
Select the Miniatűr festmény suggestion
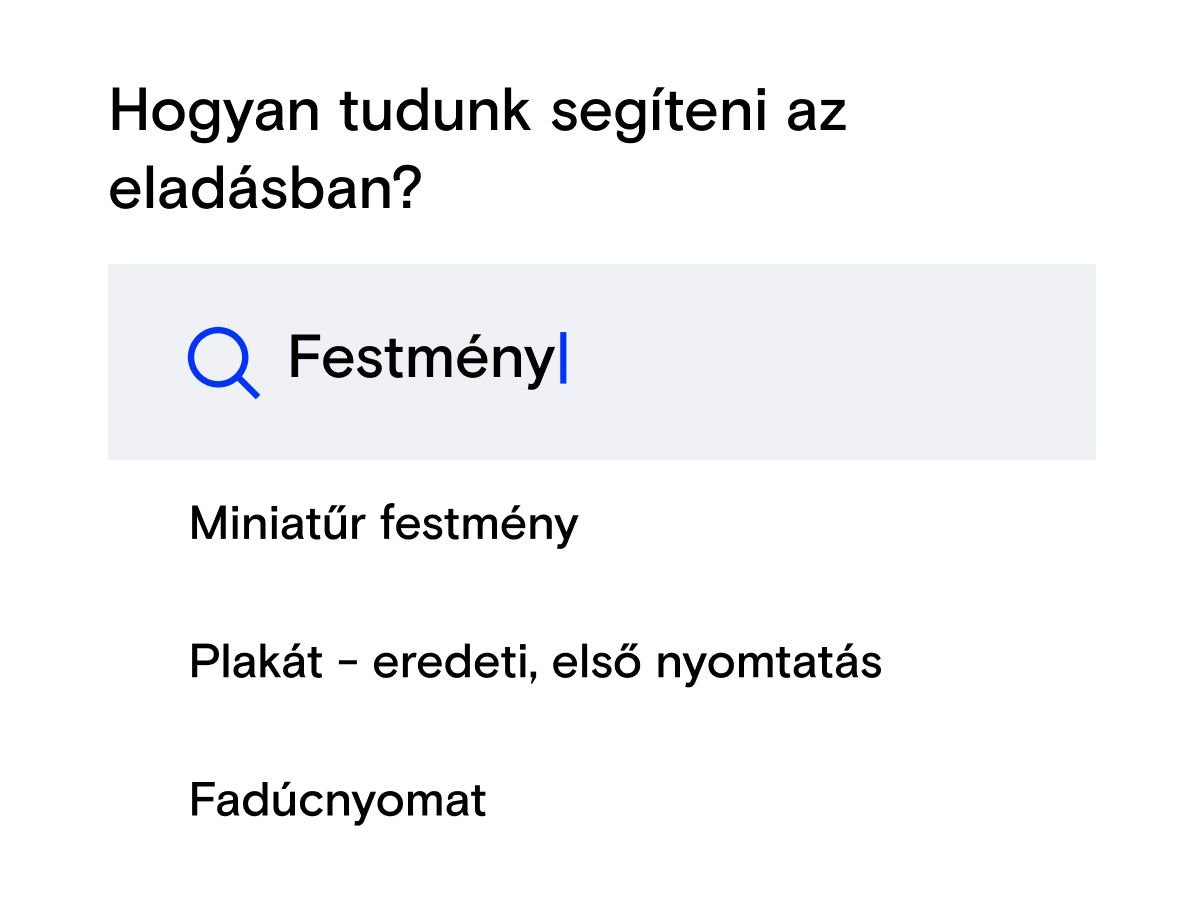point(383,523)
